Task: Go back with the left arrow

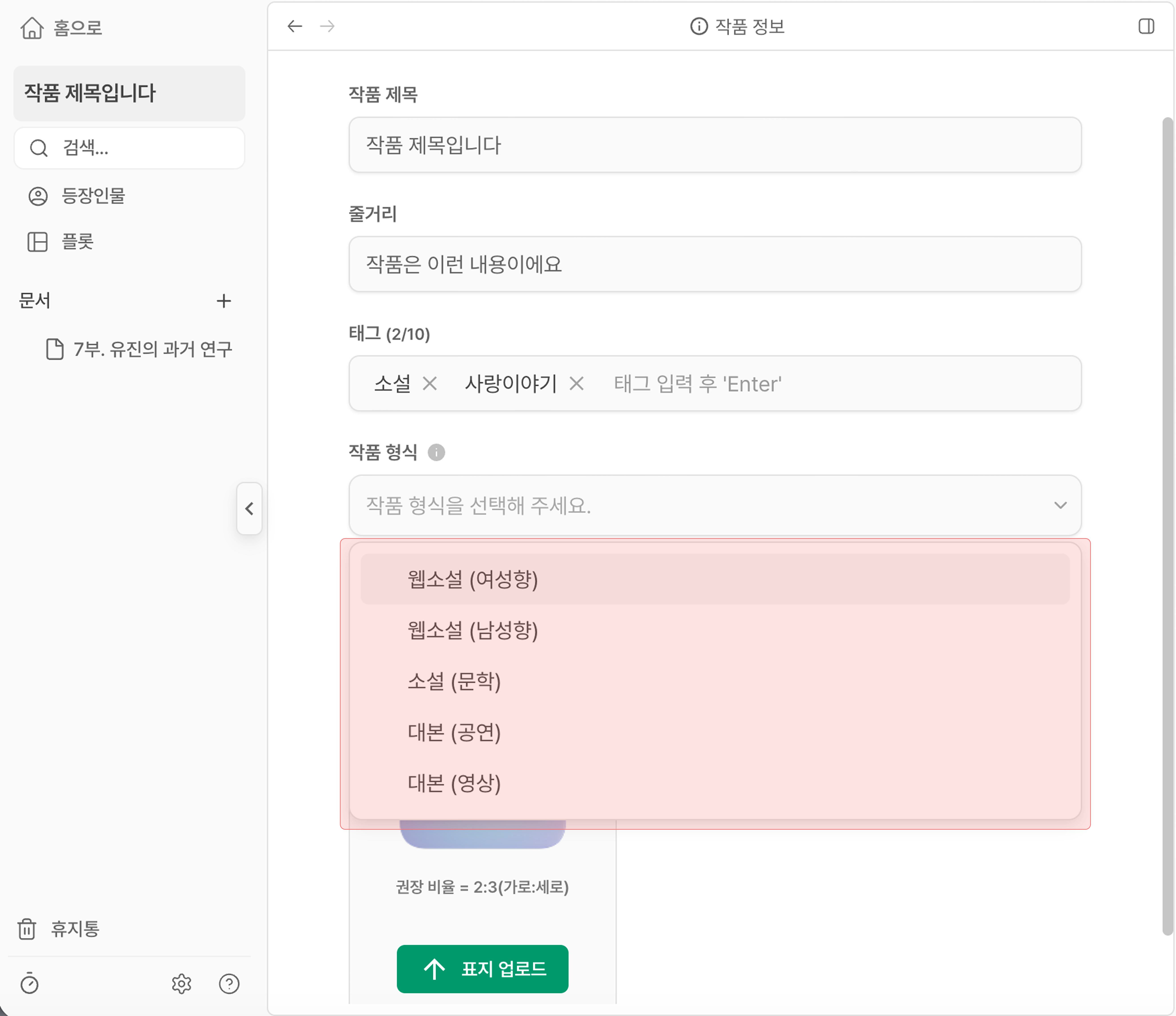Action: [295, 26]
